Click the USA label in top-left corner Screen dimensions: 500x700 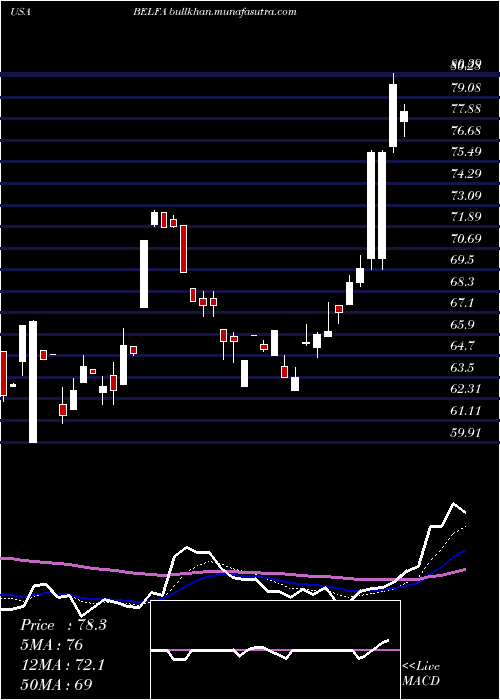(x=20, y=12)
